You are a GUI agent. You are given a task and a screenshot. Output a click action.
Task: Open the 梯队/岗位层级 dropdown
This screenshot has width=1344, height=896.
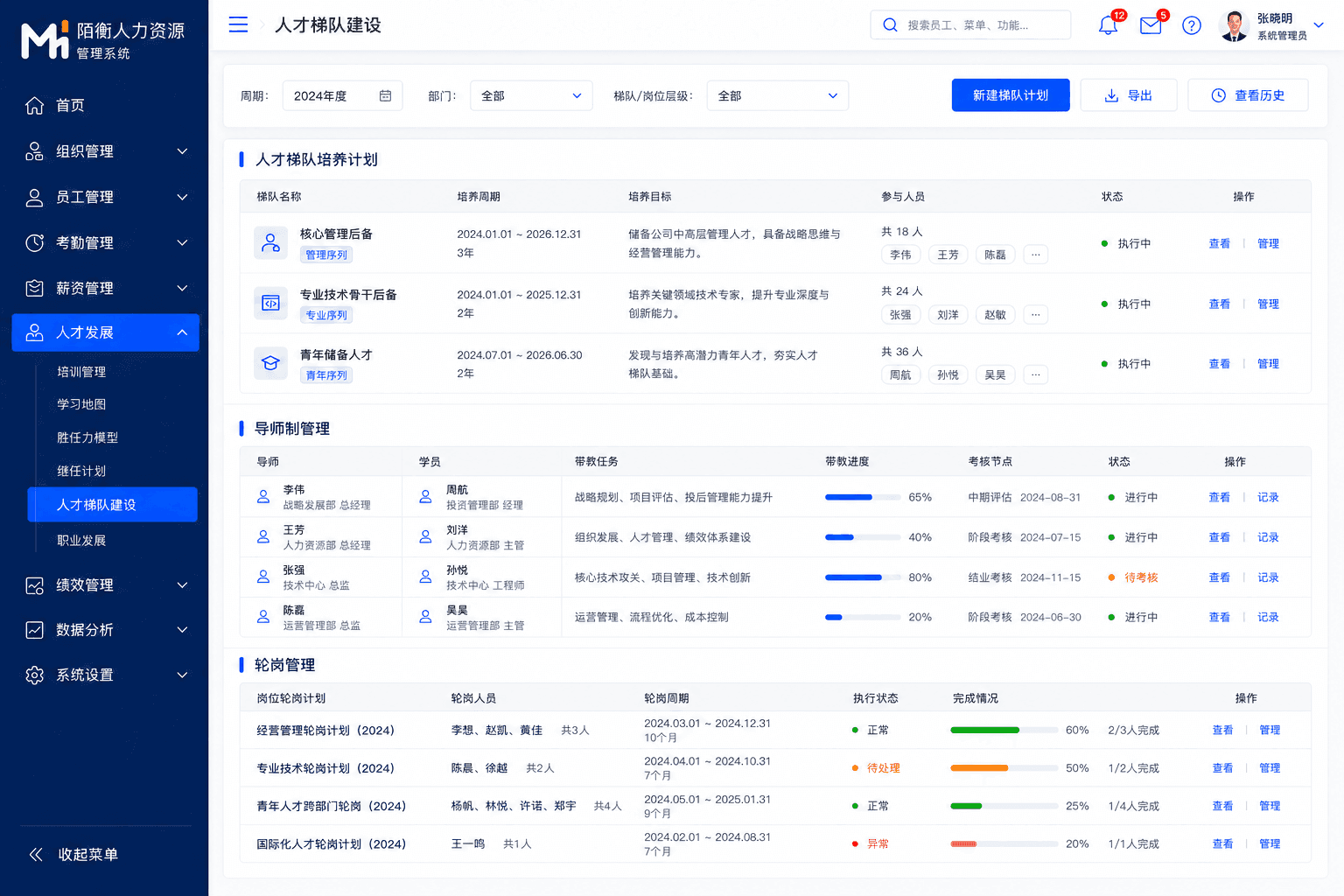click(x=777, y=95)
